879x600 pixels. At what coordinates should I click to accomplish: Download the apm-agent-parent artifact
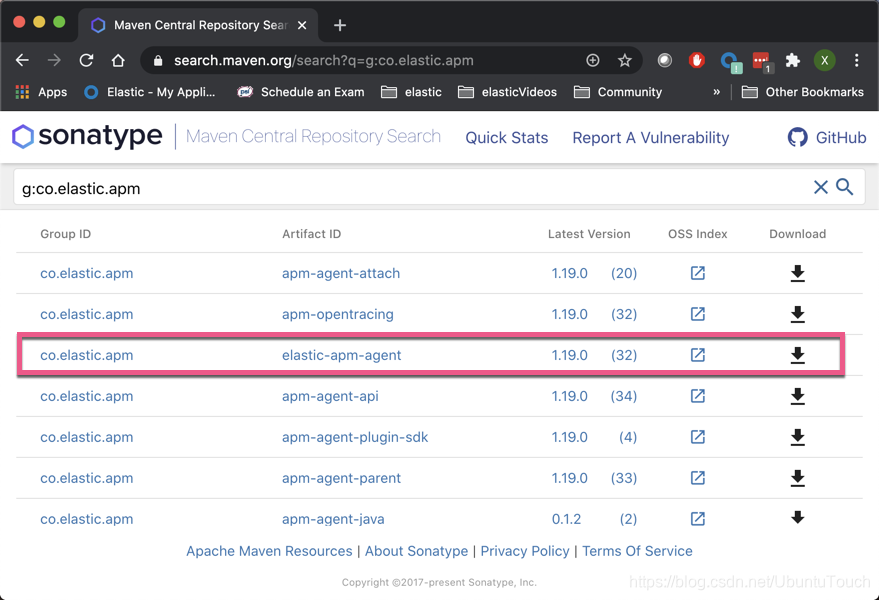click(797, 478)
